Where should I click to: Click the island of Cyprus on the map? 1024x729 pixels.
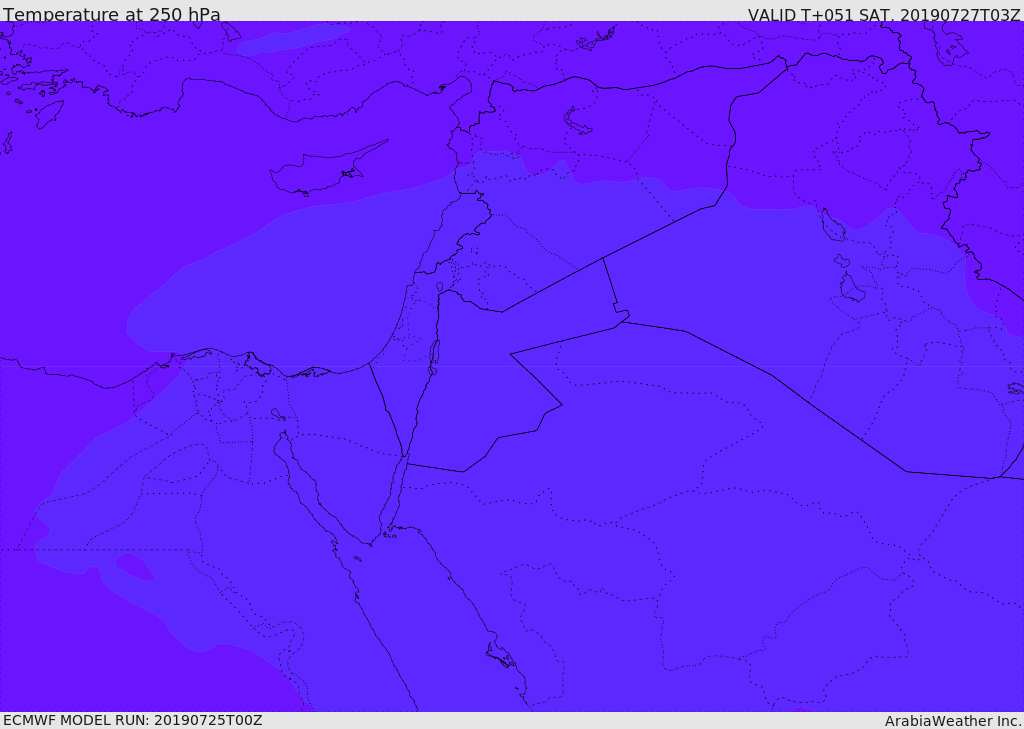pos(328,169)
